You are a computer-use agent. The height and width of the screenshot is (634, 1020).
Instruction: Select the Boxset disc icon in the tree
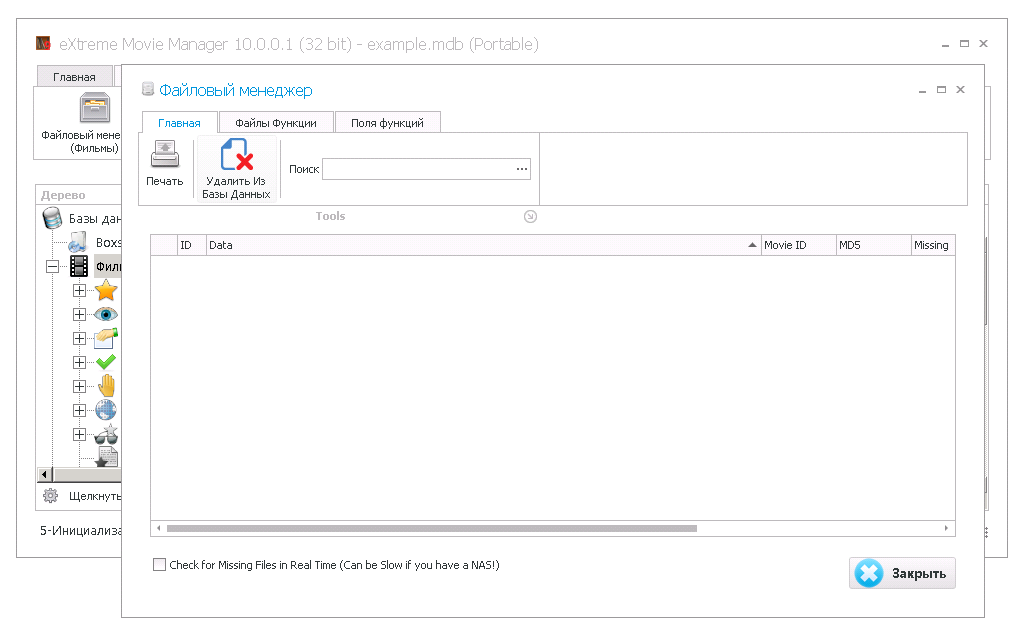(x=78, y=242)
